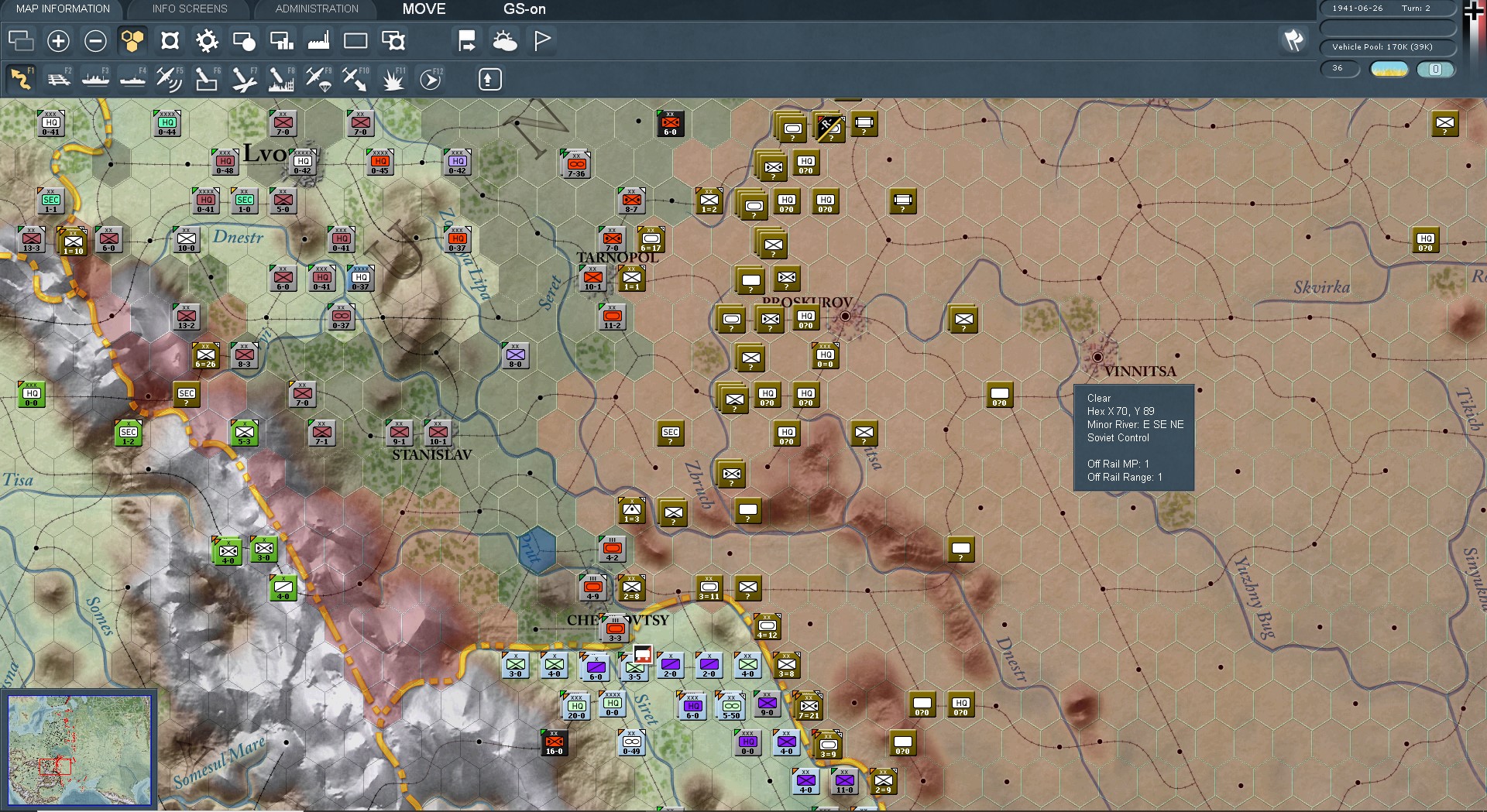The width and height of the screenshot is (1487, 812).
Task: Select the purple 8-0 unit counter
Action: [x=515, y=356]
